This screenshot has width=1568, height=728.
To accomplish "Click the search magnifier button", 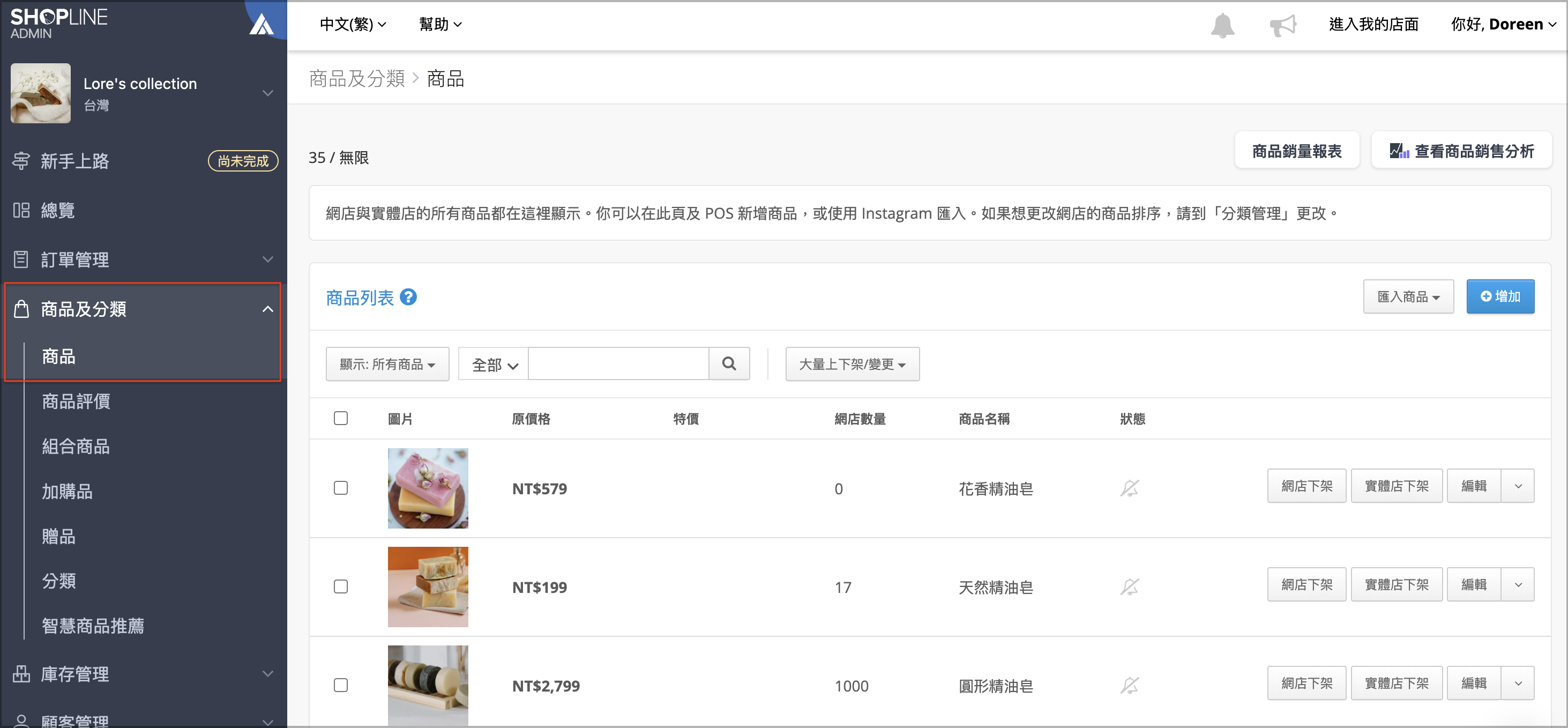I will [729, 364].
